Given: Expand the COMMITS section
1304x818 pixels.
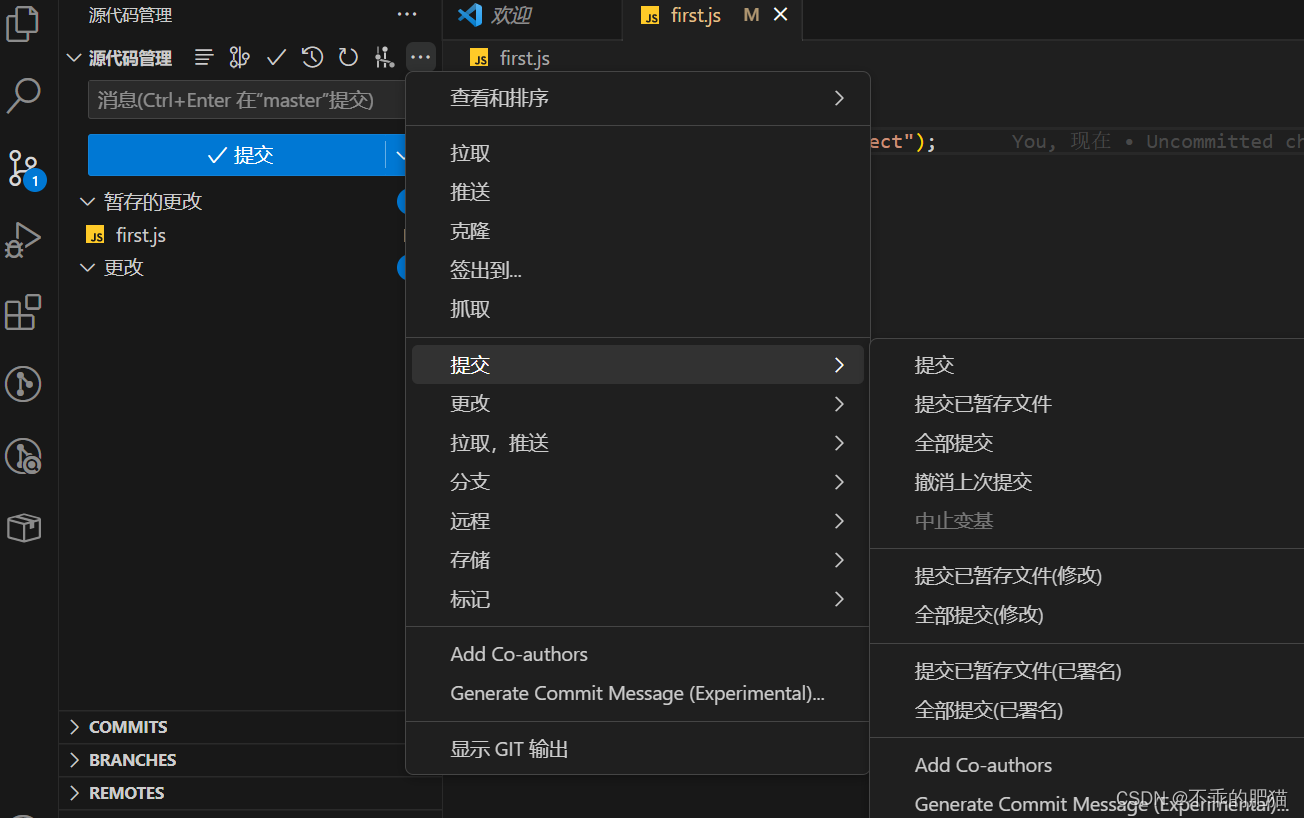Looking at the screenshot, I should coord(74,727).
